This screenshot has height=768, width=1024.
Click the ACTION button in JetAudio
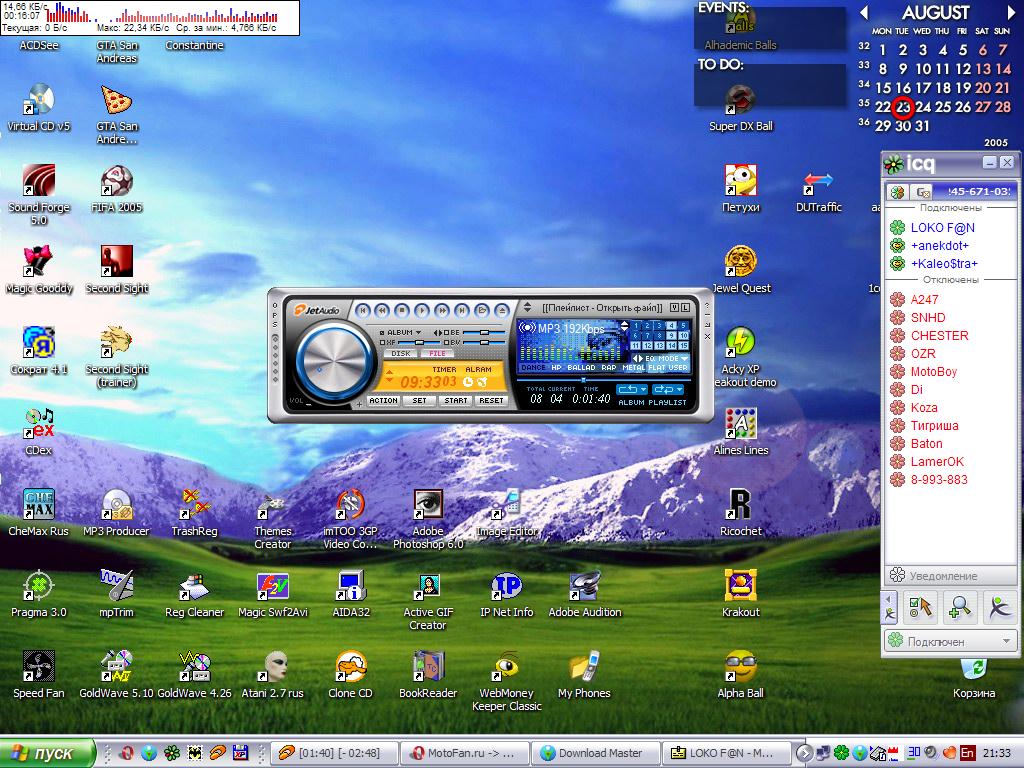(383, 400)
